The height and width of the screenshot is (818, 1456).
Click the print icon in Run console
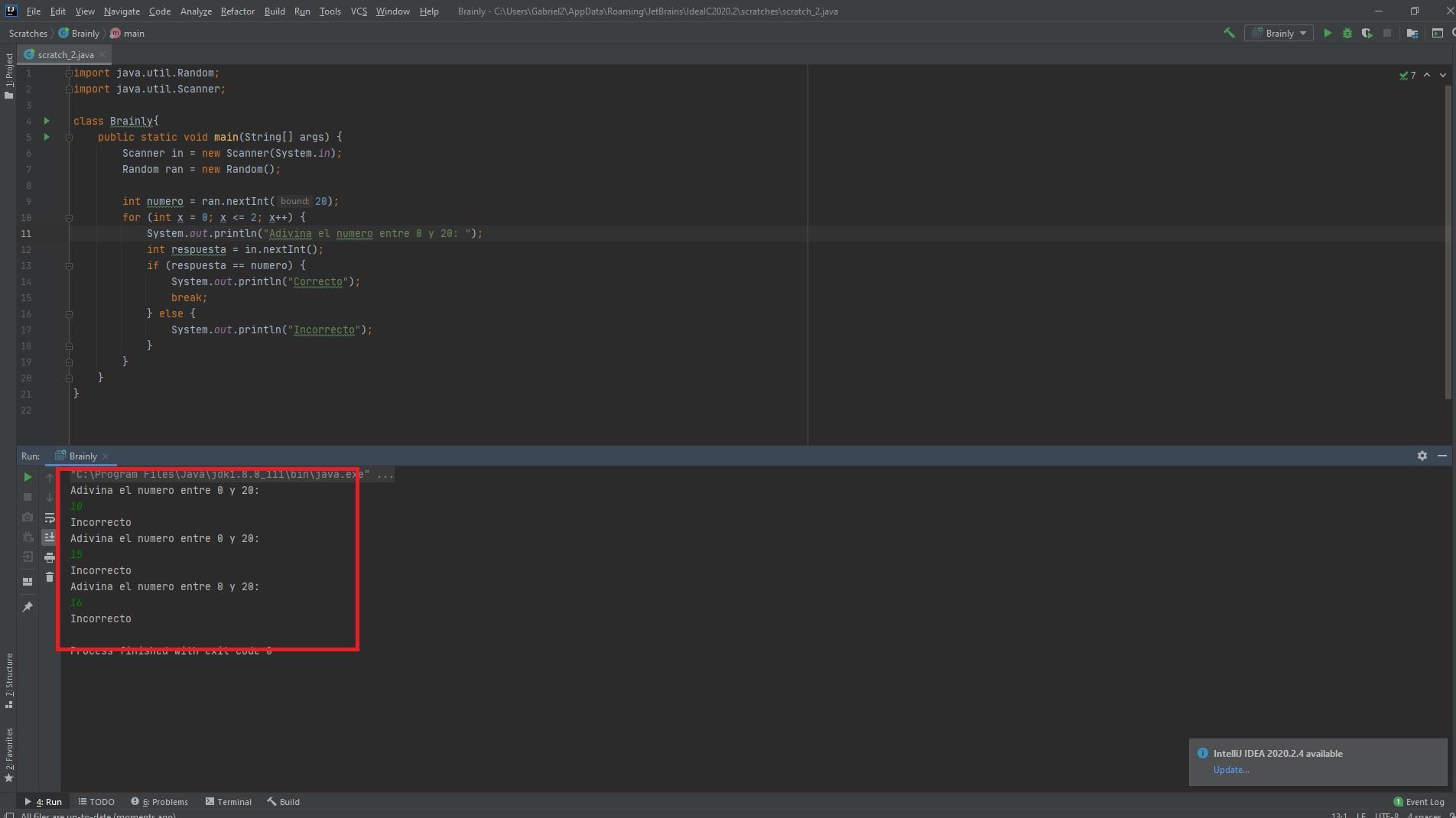click(x=50, y=557)
